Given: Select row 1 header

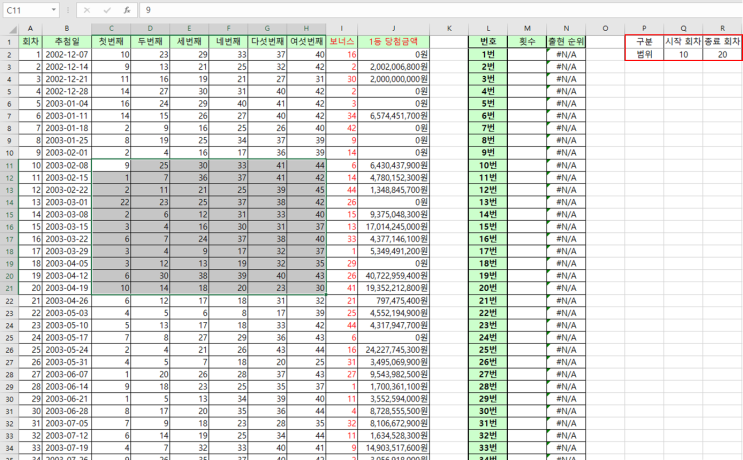Looking at the screenshot, I should coord(9,42).
